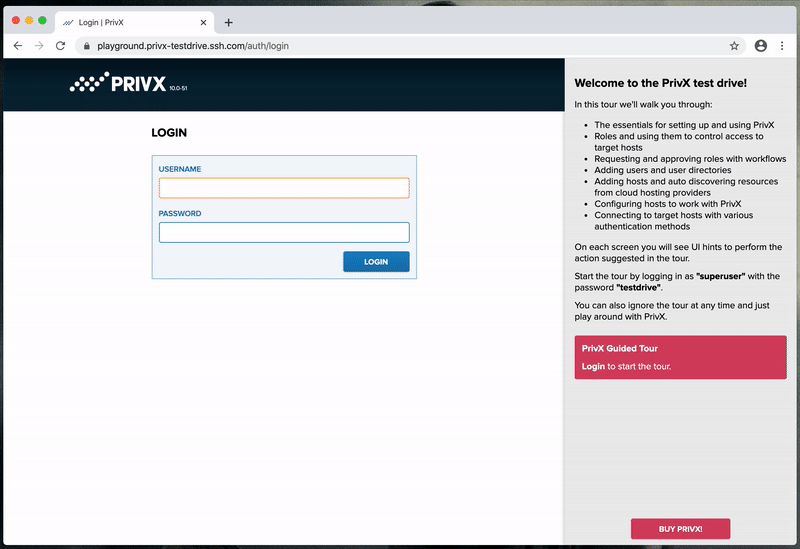Screen dimensions: 800x549
Task: Open the browser profile avatar icon
Action: tap(761, 46)
